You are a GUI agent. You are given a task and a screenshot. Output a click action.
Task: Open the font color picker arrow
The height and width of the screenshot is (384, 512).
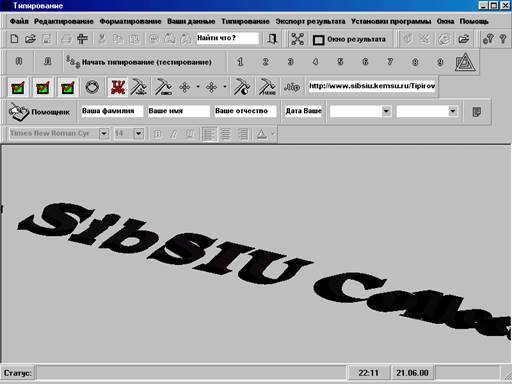pos(273,134)
